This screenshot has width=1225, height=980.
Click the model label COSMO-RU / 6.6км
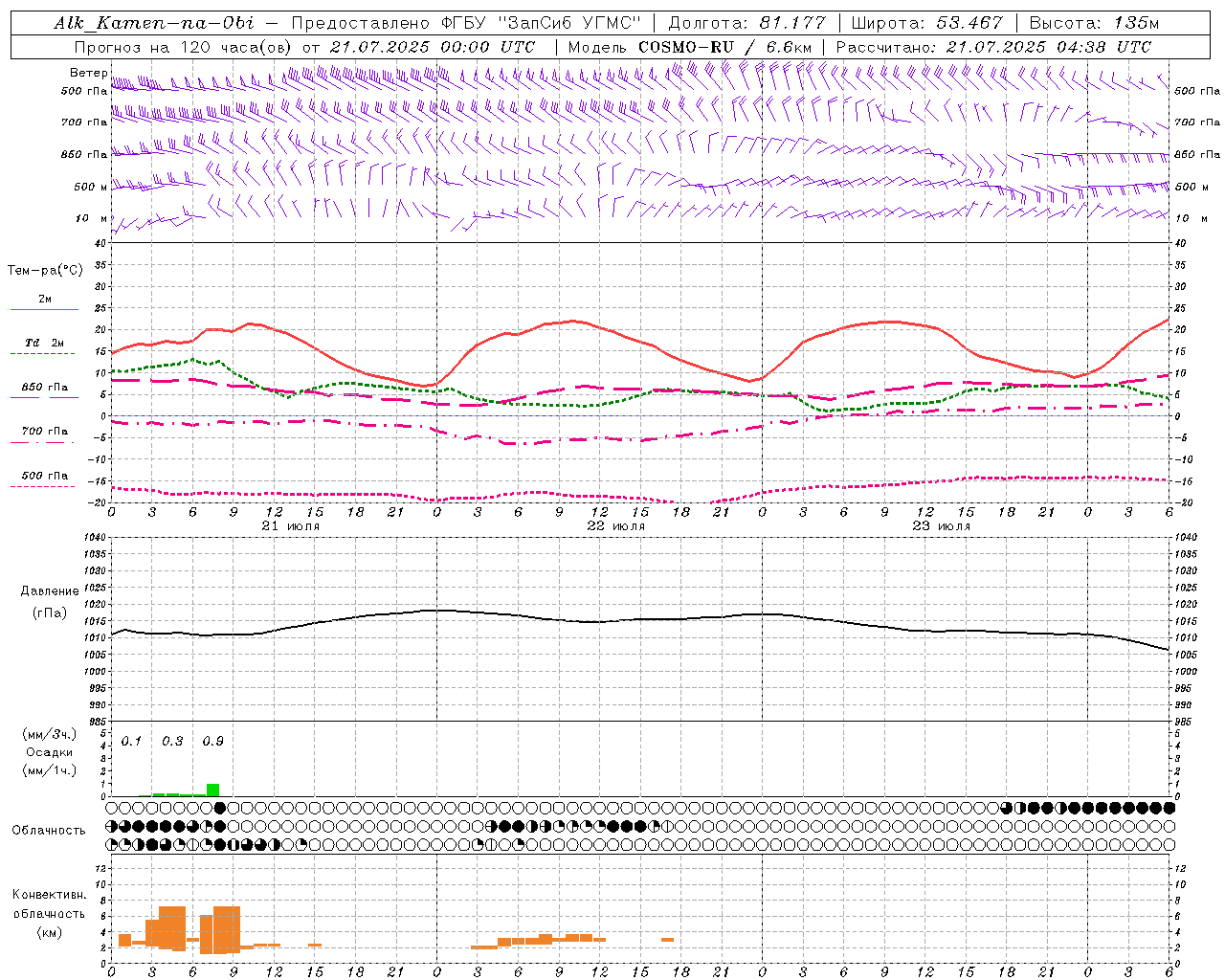pos(724,47)
